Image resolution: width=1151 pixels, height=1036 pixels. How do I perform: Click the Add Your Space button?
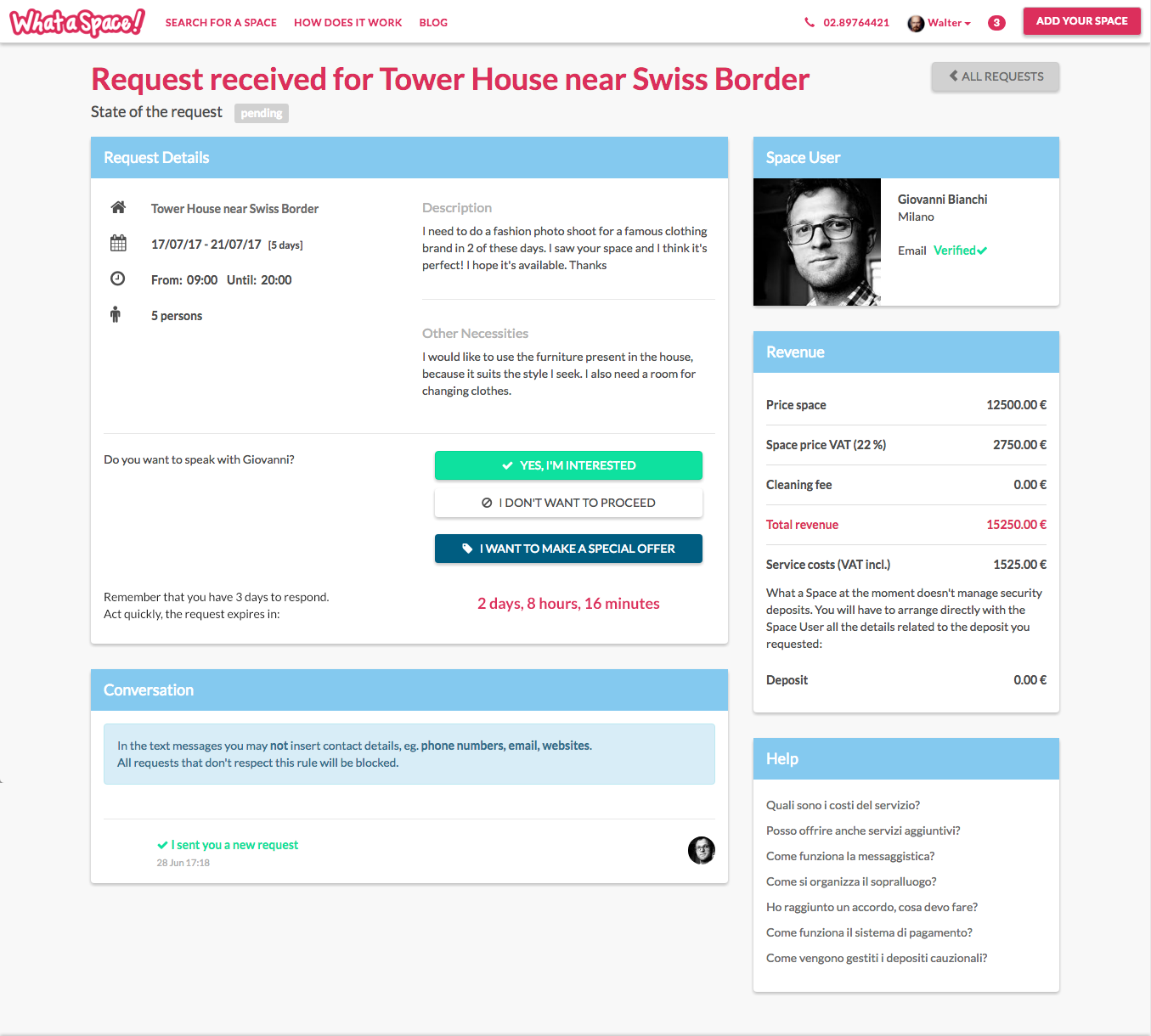pos(1081,21)
